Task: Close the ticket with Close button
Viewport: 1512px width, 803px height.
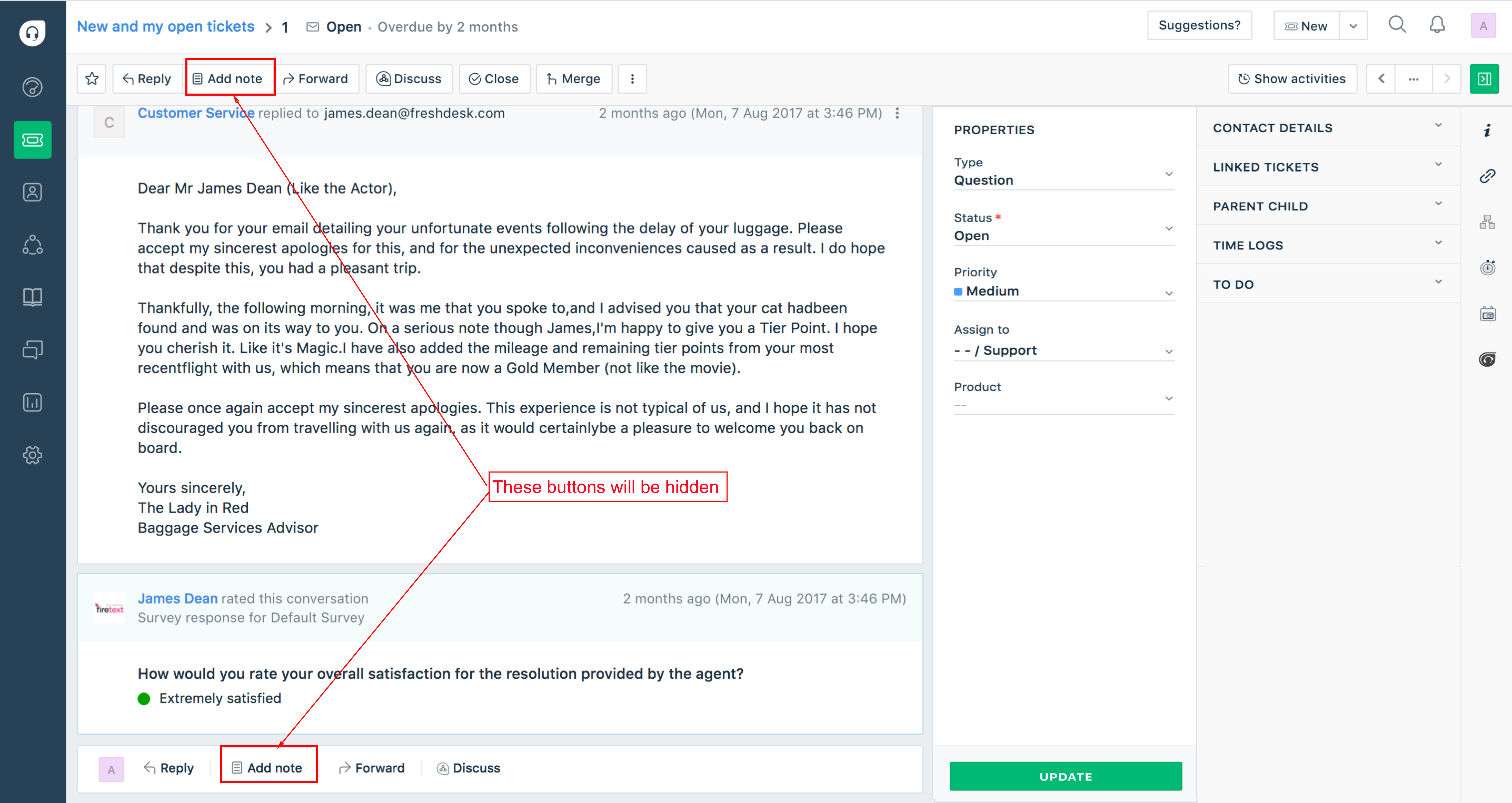Action: (x=494, y=79)
